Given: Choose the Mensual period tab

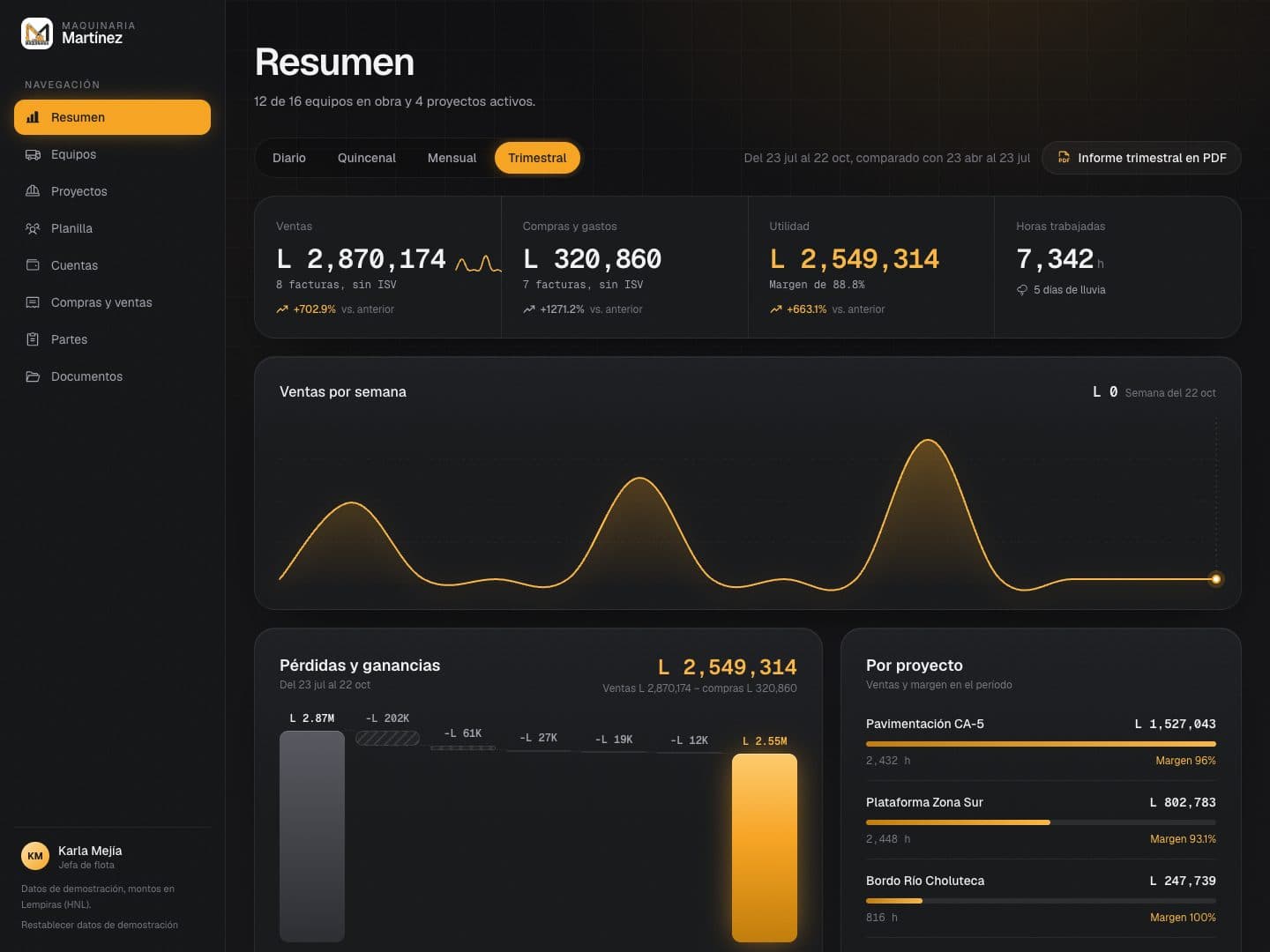Looking at the screenshot, I should 452,158.
